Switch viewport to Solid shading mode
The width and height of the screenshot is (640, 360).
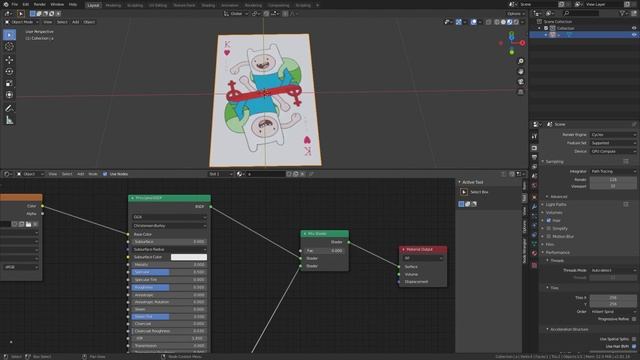tap(503, 22)
